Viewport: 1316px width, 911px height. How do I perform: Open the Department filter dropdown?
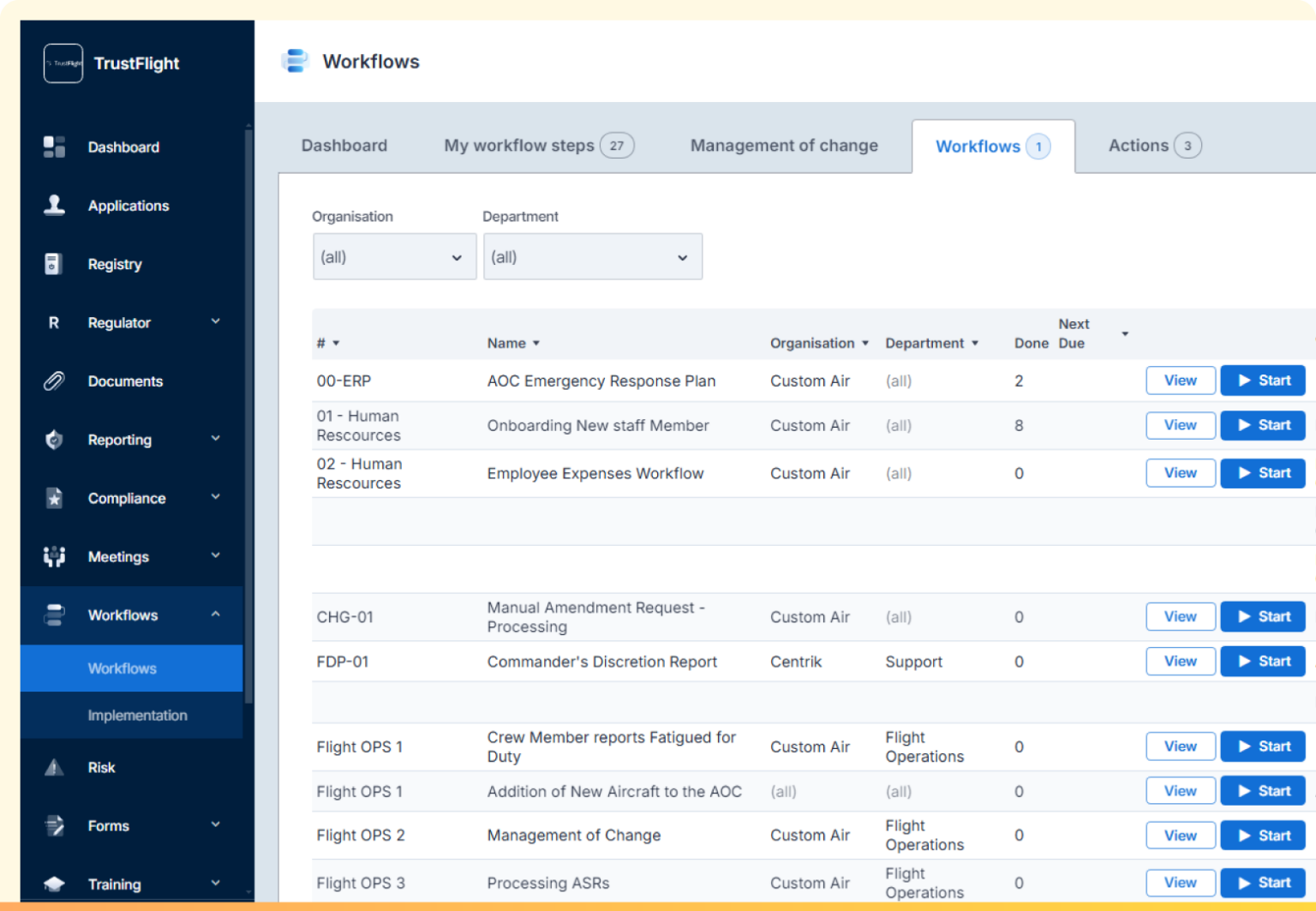pos(593,256)
